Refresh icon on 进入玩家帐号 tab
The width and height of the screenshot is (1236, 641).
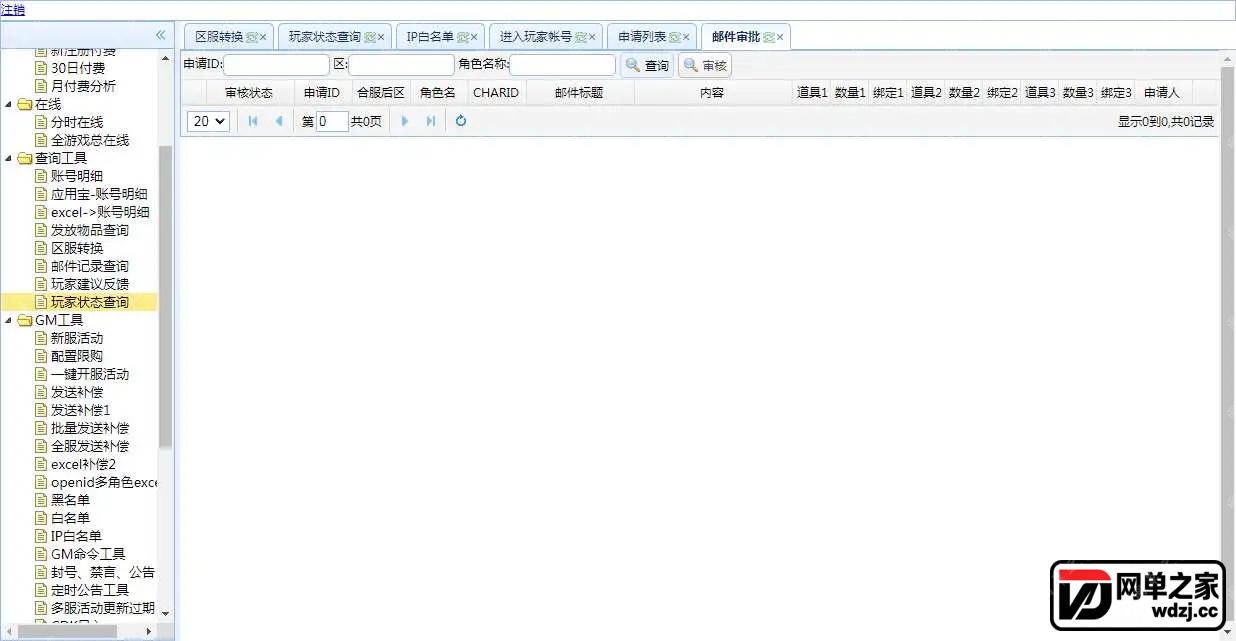point(580,37)
